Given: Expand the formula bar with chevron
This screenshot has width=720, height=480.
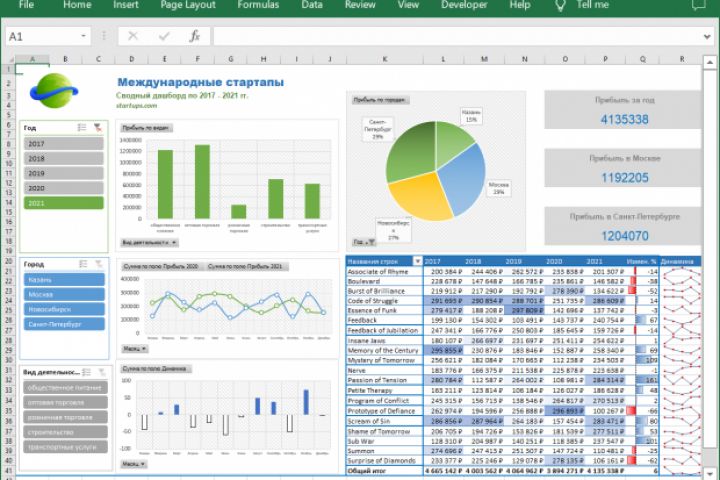Looking at the screenshot, I should [x=707, y=36].
